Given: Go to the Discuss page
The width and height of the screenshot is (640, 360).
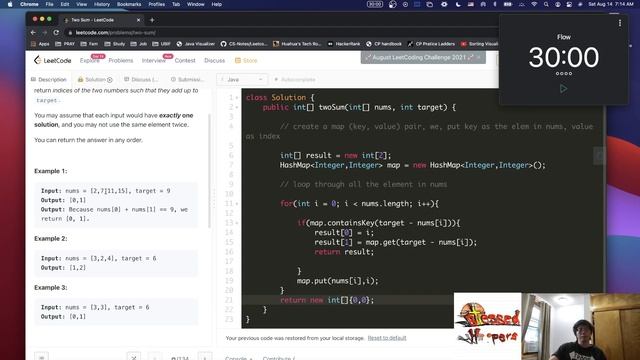Looking at the screenshot, I should pyautogui.click(x=214, y=60).
